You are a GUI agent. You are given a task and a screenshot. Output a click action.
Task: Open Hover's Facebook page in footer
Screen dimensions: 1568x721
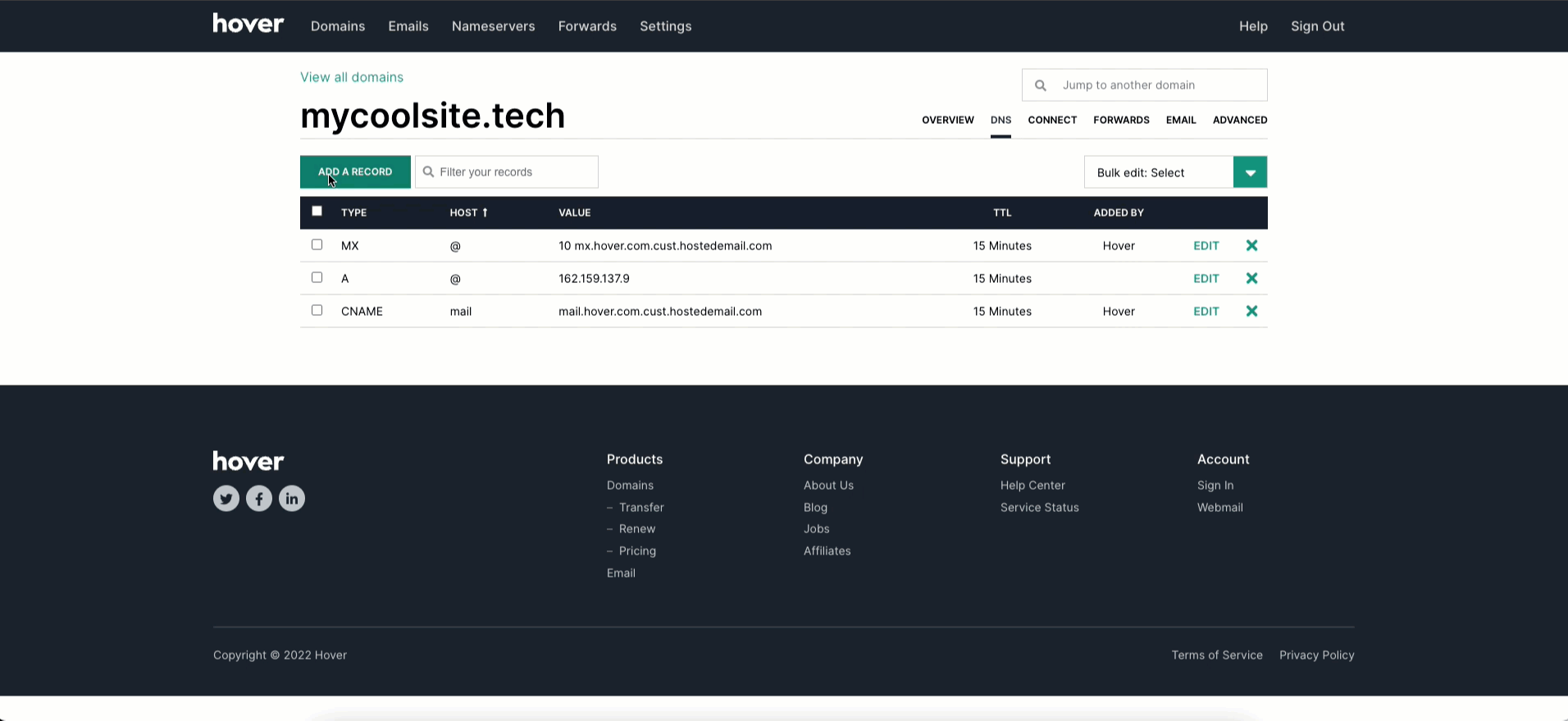(259, 498)
